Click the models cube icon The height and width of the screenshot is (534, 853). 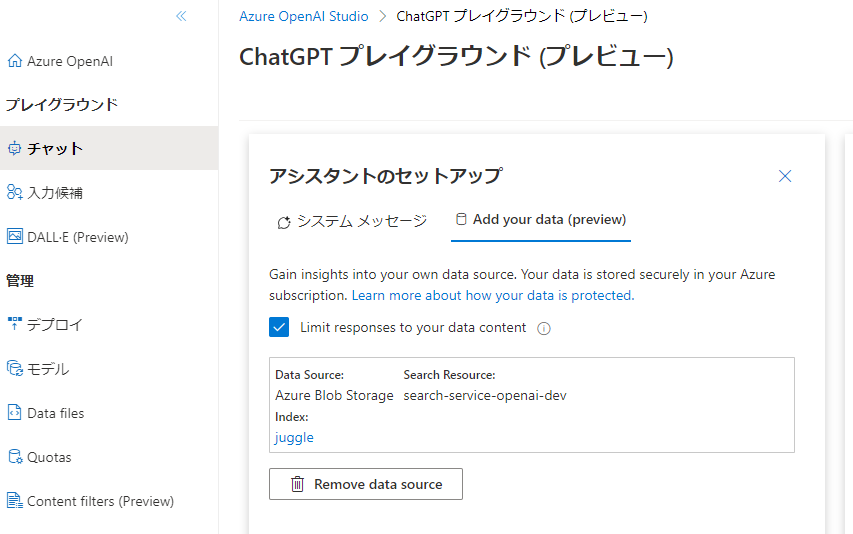click(14, 369)
